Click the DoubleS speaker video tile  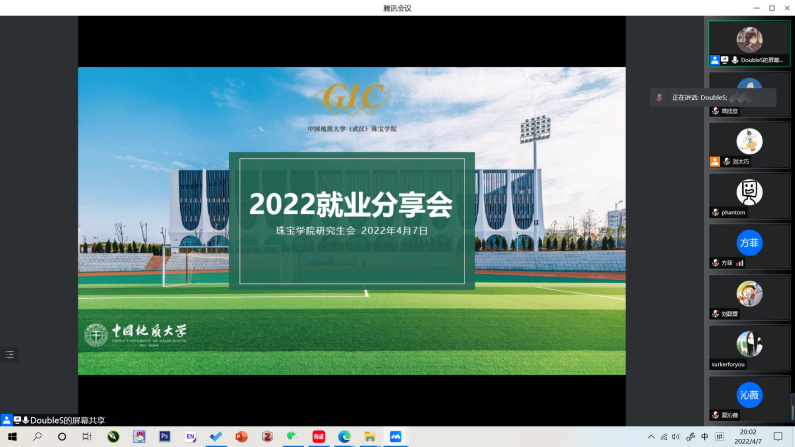coord(749,43)
